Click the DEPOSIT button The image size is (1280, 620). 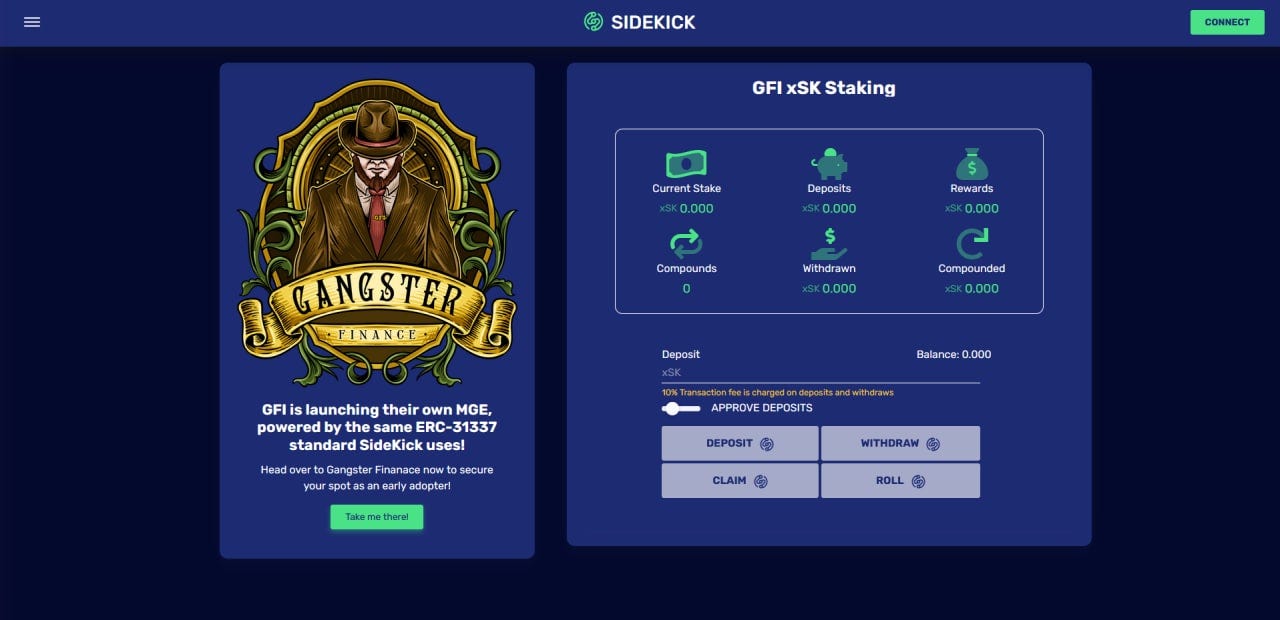(x=740, y=443)
